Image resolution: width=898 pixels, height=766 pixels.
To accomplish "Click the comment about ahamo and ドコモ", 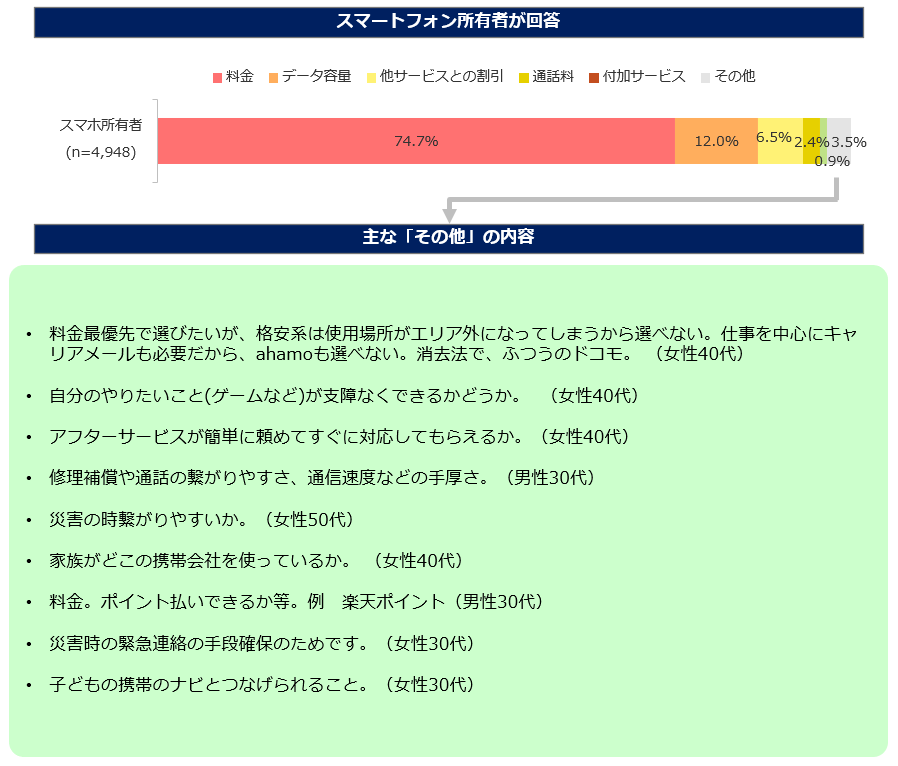I will [x=452, y=343].
